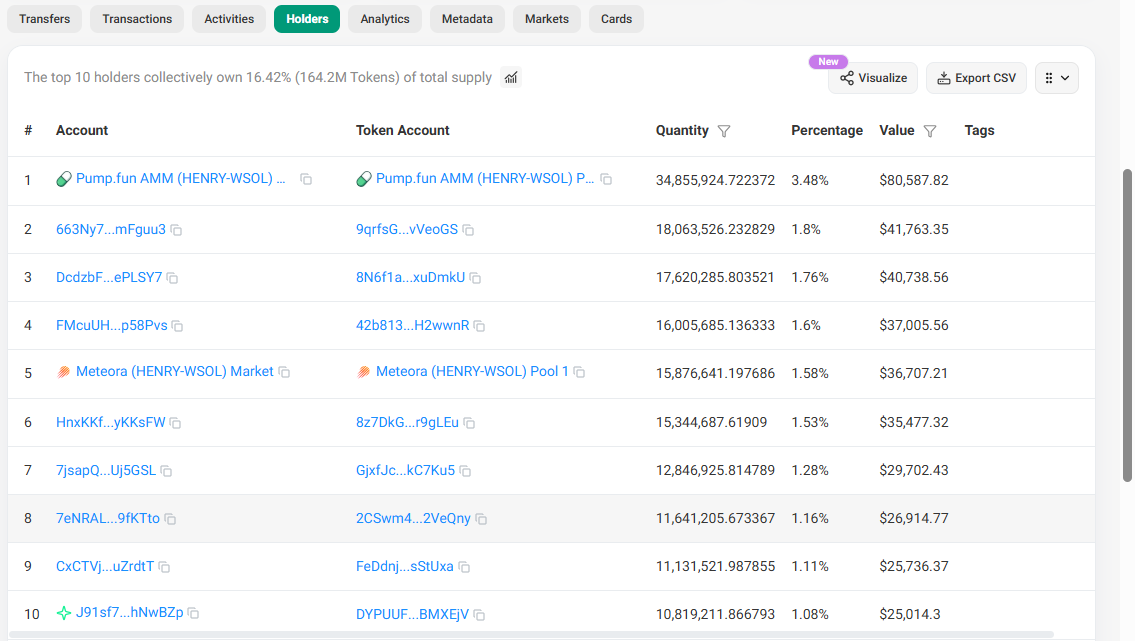Open the Transactions tab
This screenshot has width=1135, height=641.
pyautogui.click(x=136, y=18)
